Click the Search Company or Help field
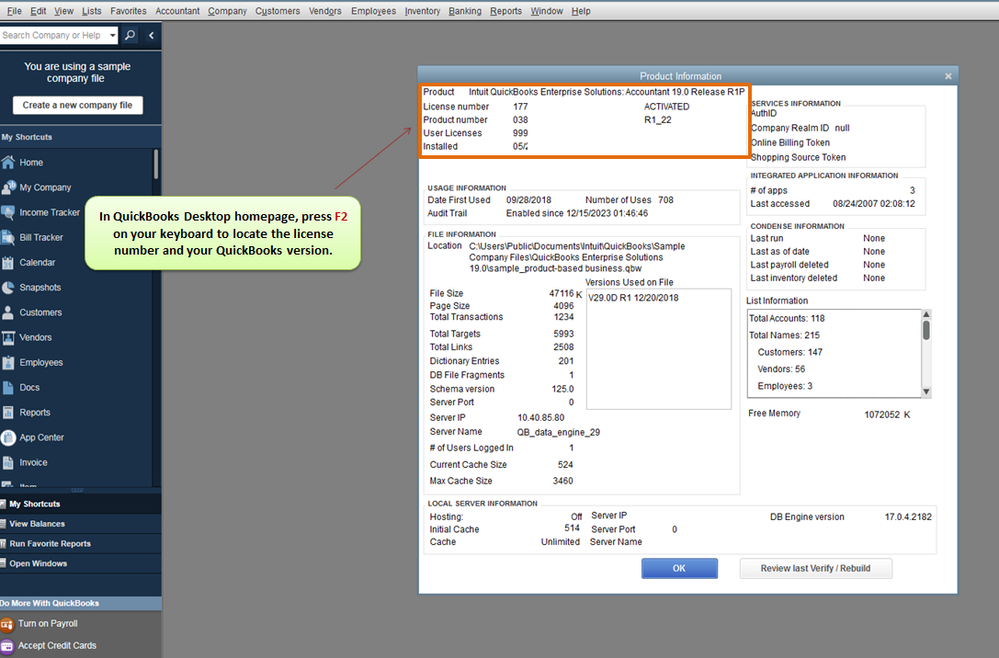Viewport: 999px width, 658px height. (54, 35)
